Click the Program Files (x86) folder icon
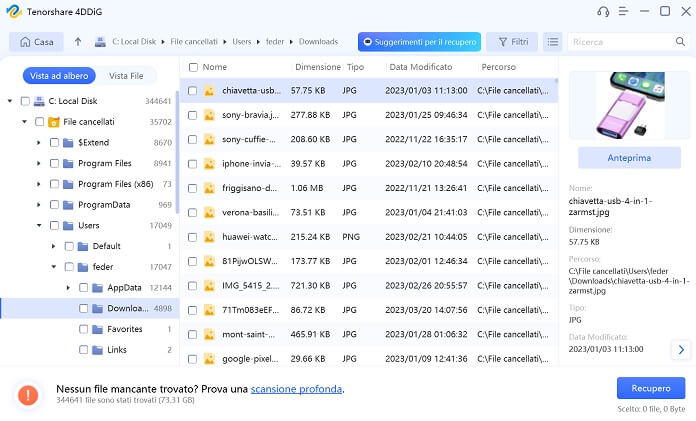 point(68,184)
